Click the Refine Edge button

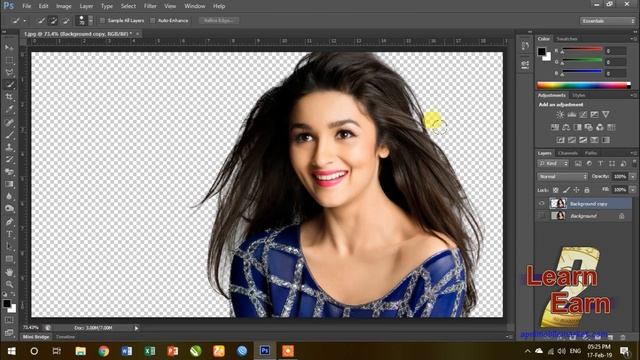[219, 20]
